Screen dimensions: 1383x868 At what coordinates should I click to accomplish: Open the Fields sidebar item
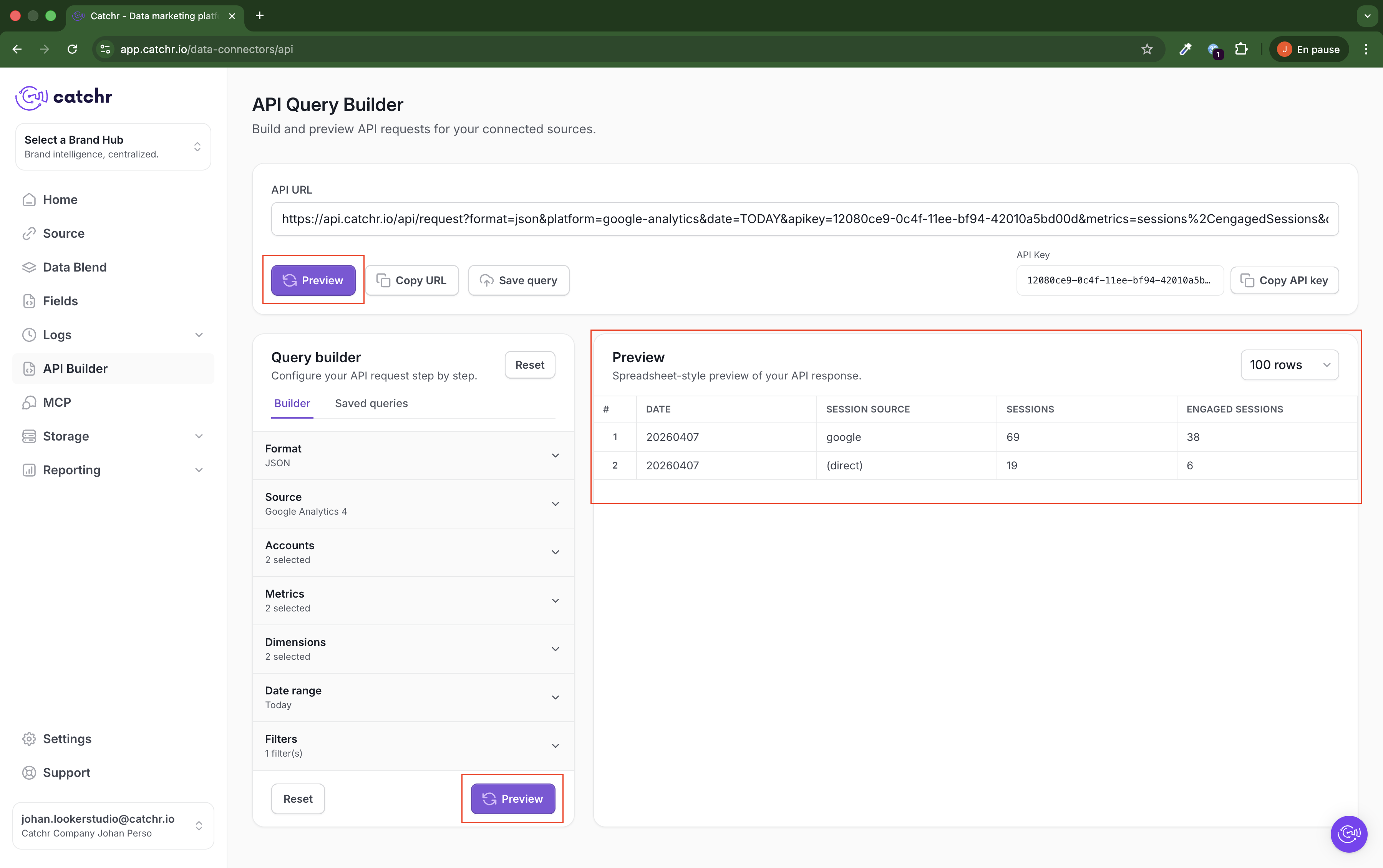60,301
